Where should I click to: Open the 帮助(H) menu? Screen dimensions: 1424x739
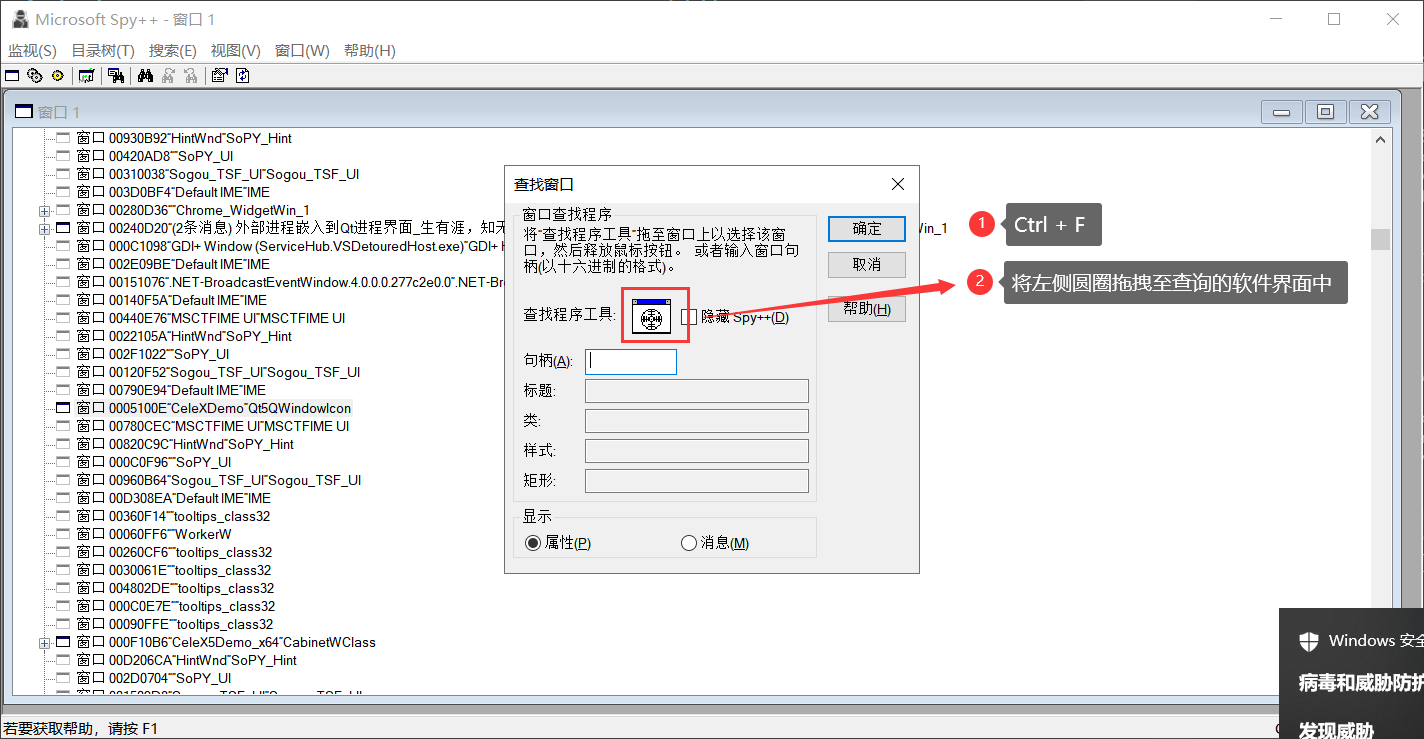click(x=370, y=51)
